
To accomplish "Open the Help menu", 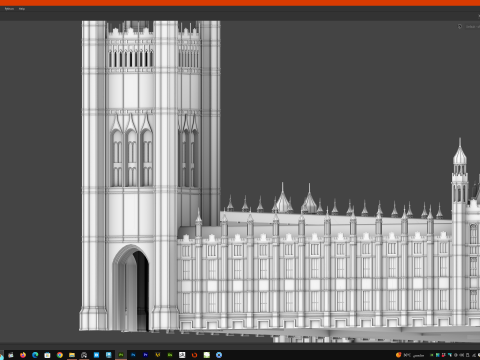I will (22, 9).
